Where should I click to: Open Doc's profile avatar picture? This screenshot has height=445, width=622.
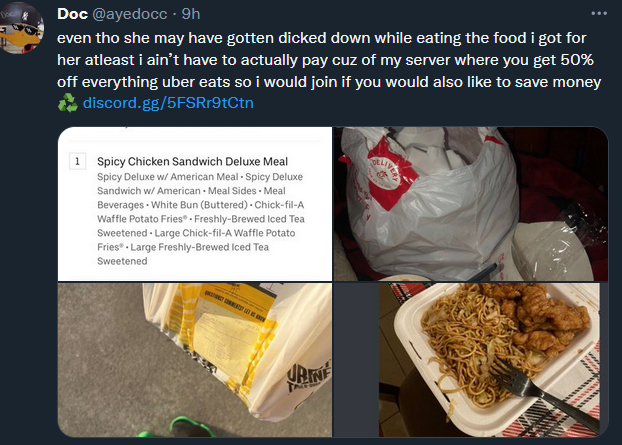pyautogui.click(x=21, y=27)
